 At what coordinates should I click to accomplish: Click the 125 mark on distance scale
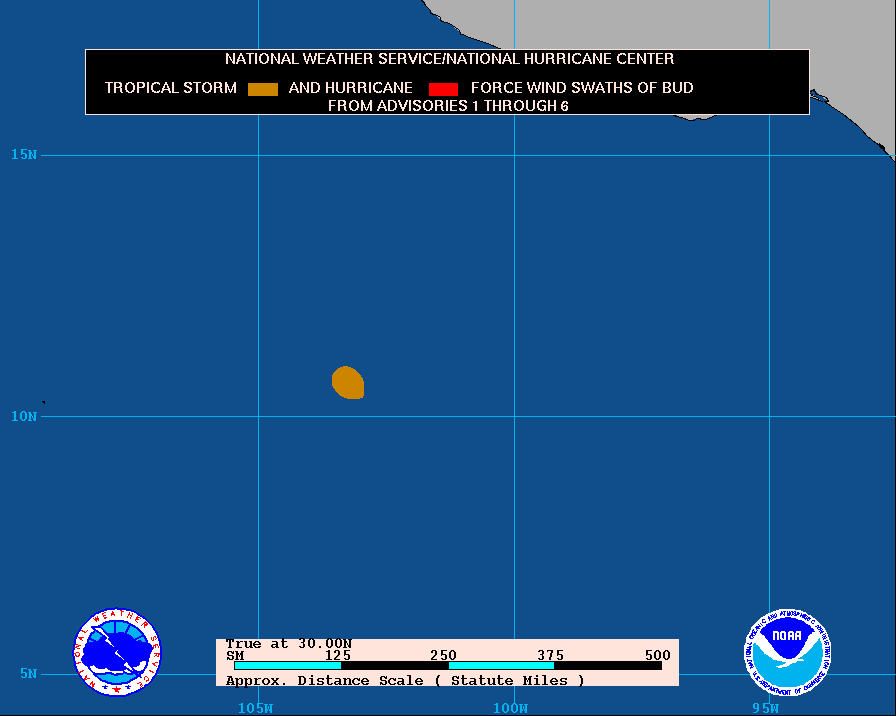point(338,655)
